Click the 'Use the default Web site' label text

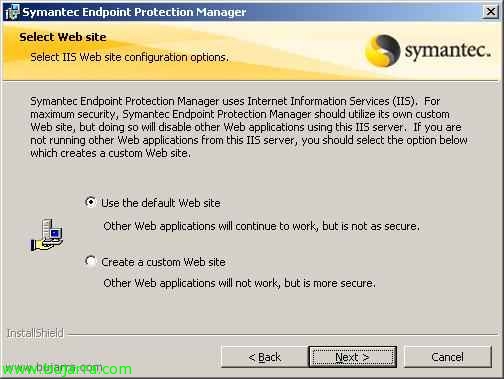pos(161,203)
